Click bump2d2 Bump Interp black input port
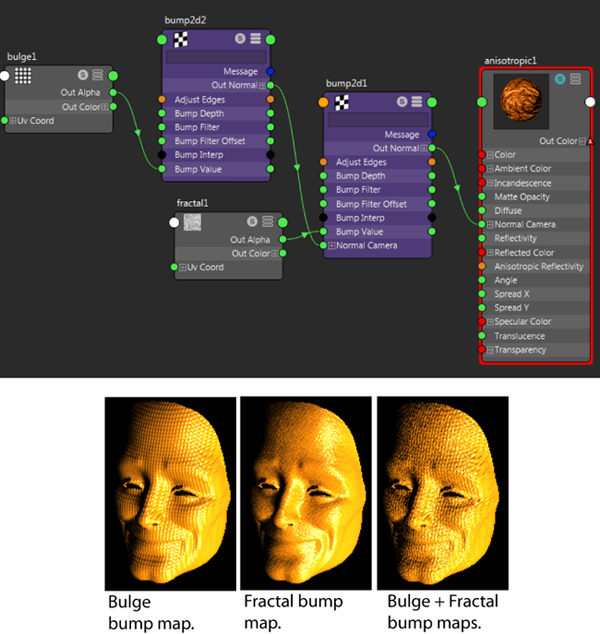600x634 pixels. [162, 155]
